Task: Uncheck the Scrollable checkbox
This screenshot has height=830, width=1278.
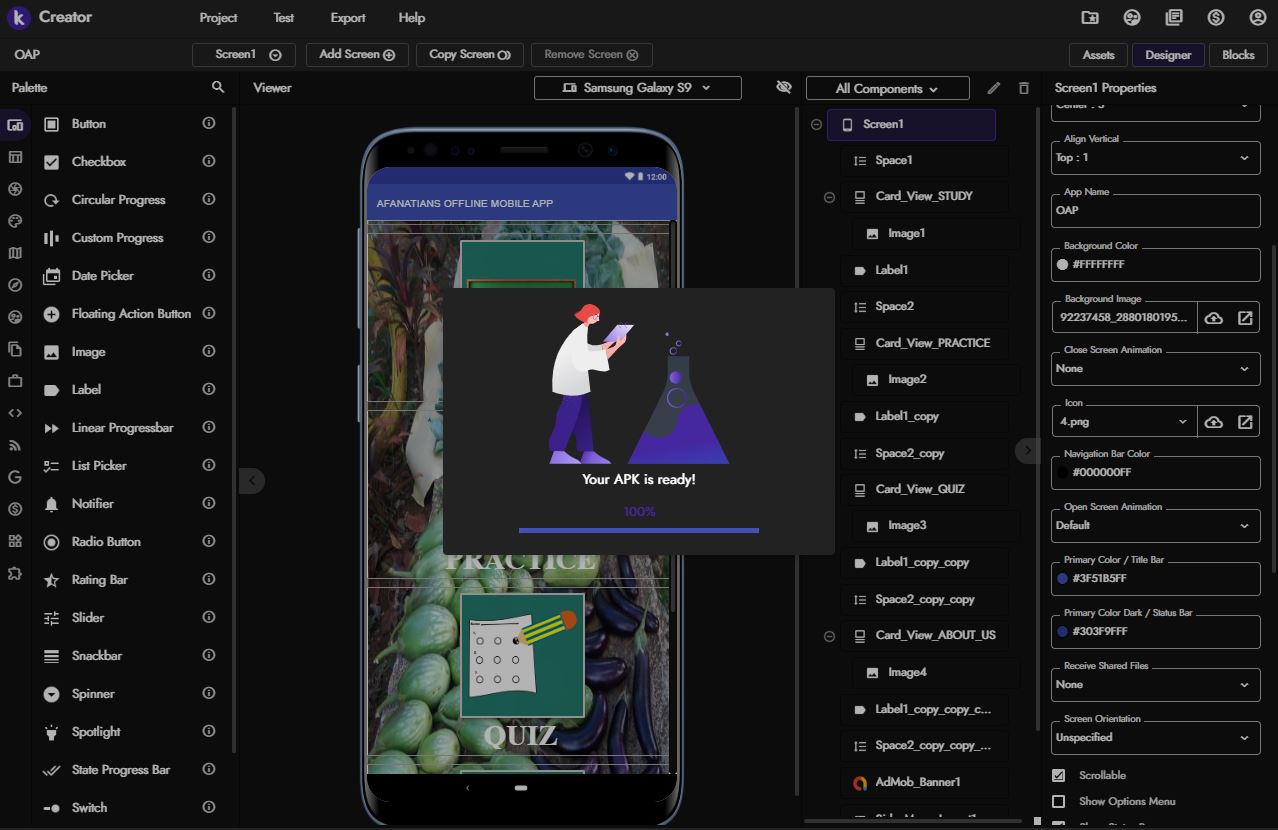Action: (1059, 775)
